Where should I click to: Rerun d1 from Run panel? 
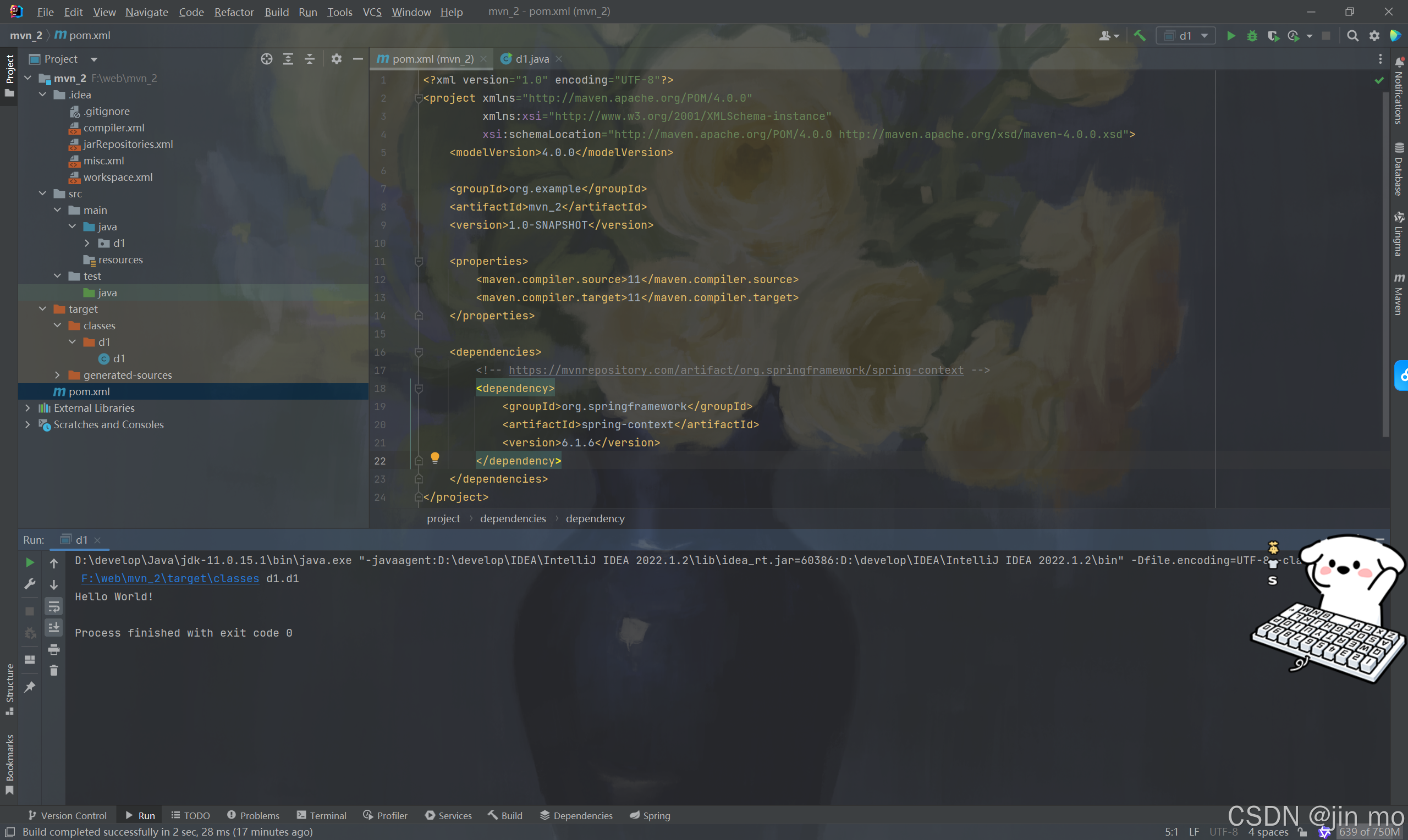tap(30, 562)
